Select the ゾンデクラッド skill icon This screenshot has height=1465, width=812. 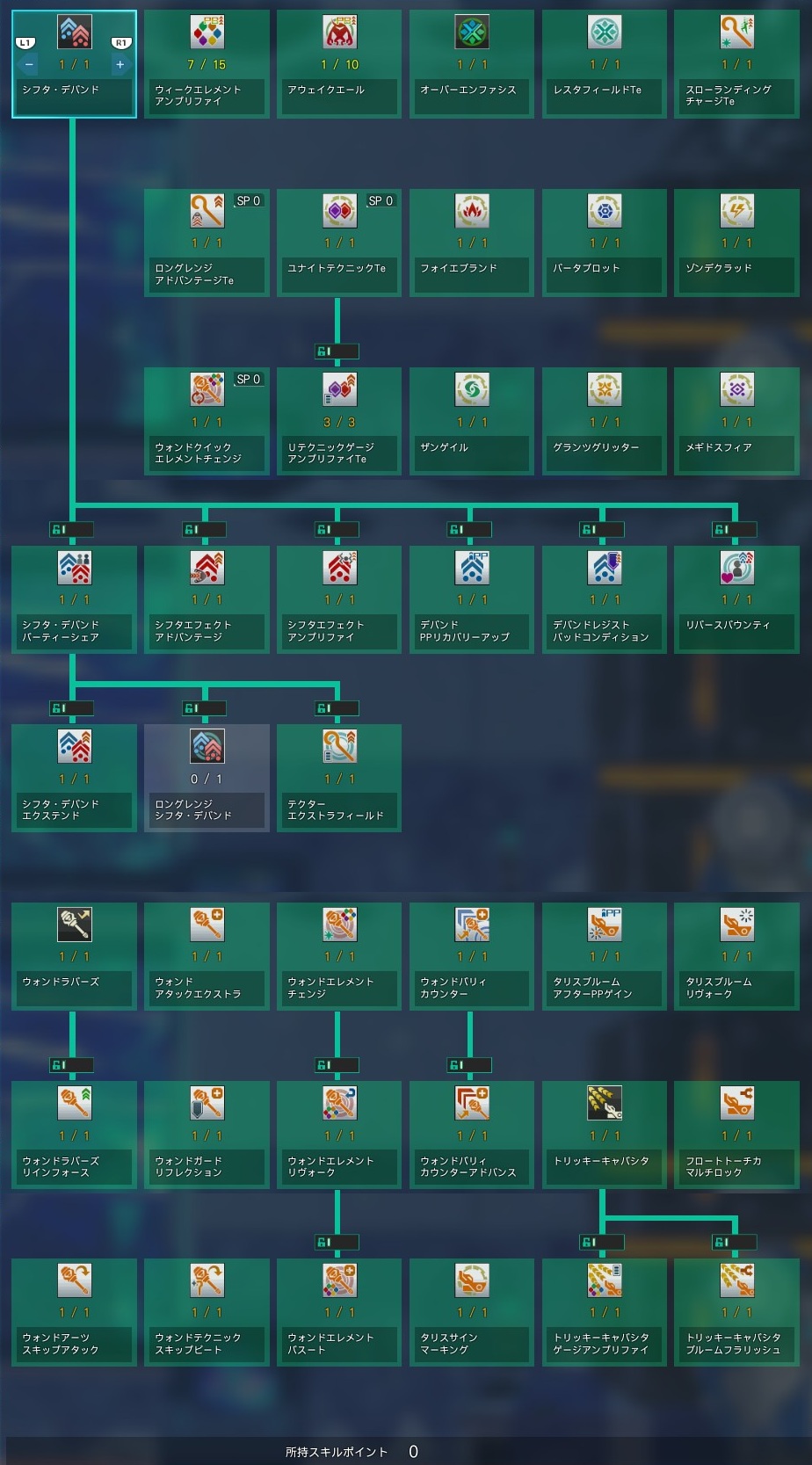point(737,211)
